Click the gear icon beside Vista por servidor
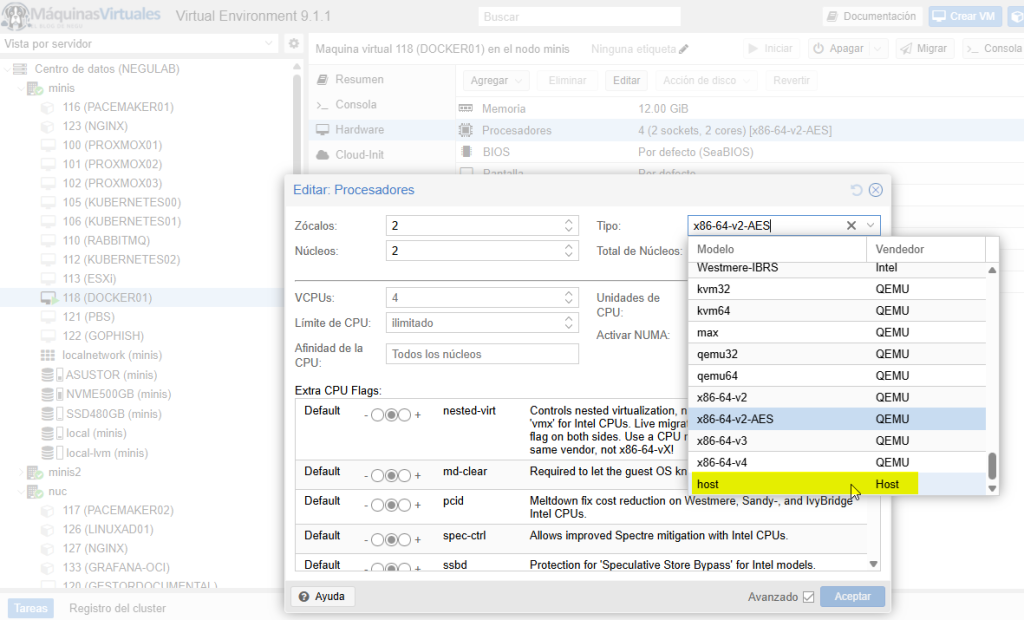The image size is (1024, 620). (294, 45)
